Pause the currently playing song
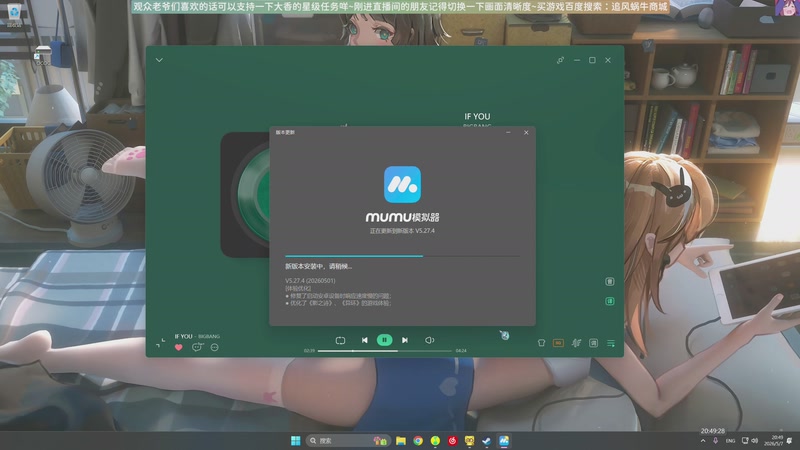800x450 pixels. pos(385,340)
